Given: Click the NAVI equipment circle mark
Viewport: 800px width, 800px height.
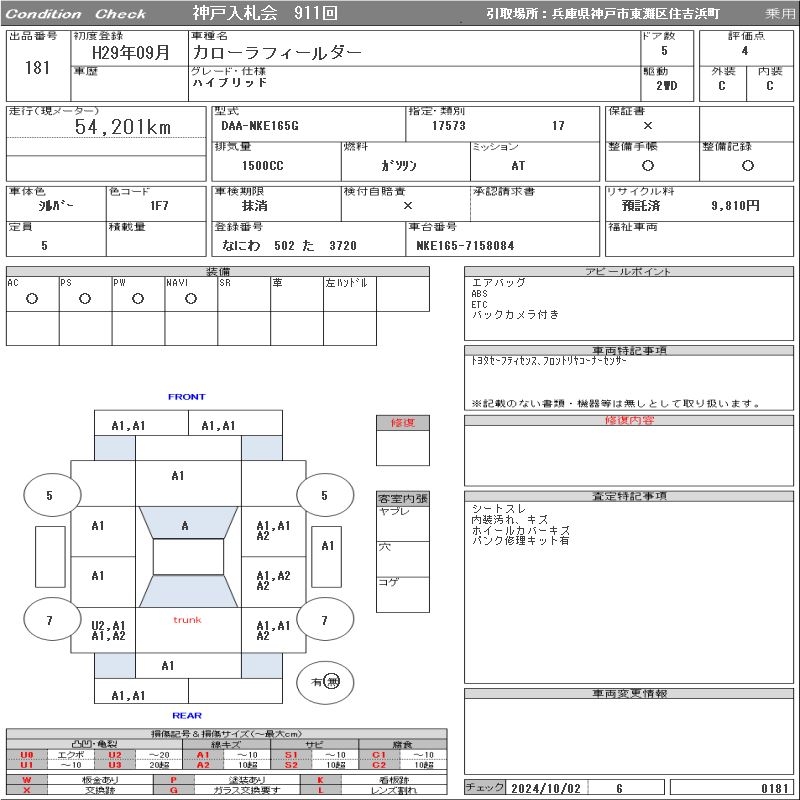Looking at the screenshot, I should point(191,299).
